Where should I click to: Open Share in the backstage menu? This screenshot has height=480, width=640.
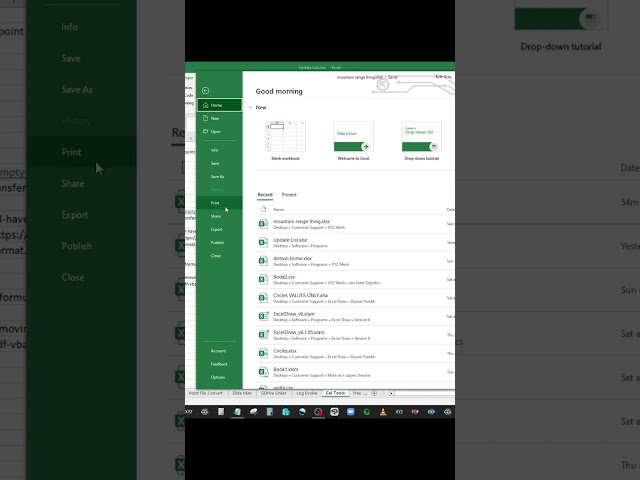(220, 216)
